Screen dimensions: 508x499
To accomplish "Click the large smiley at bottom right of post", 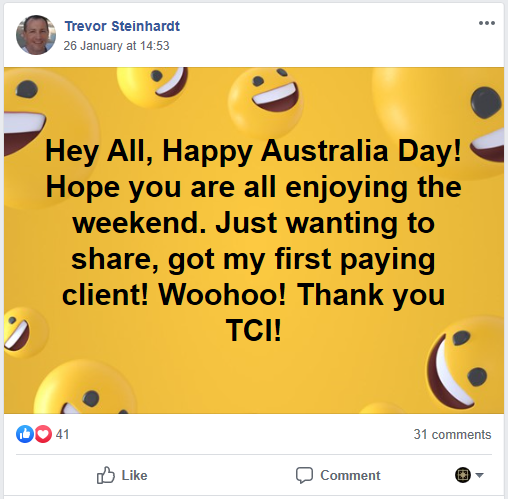I will point(465,363).
